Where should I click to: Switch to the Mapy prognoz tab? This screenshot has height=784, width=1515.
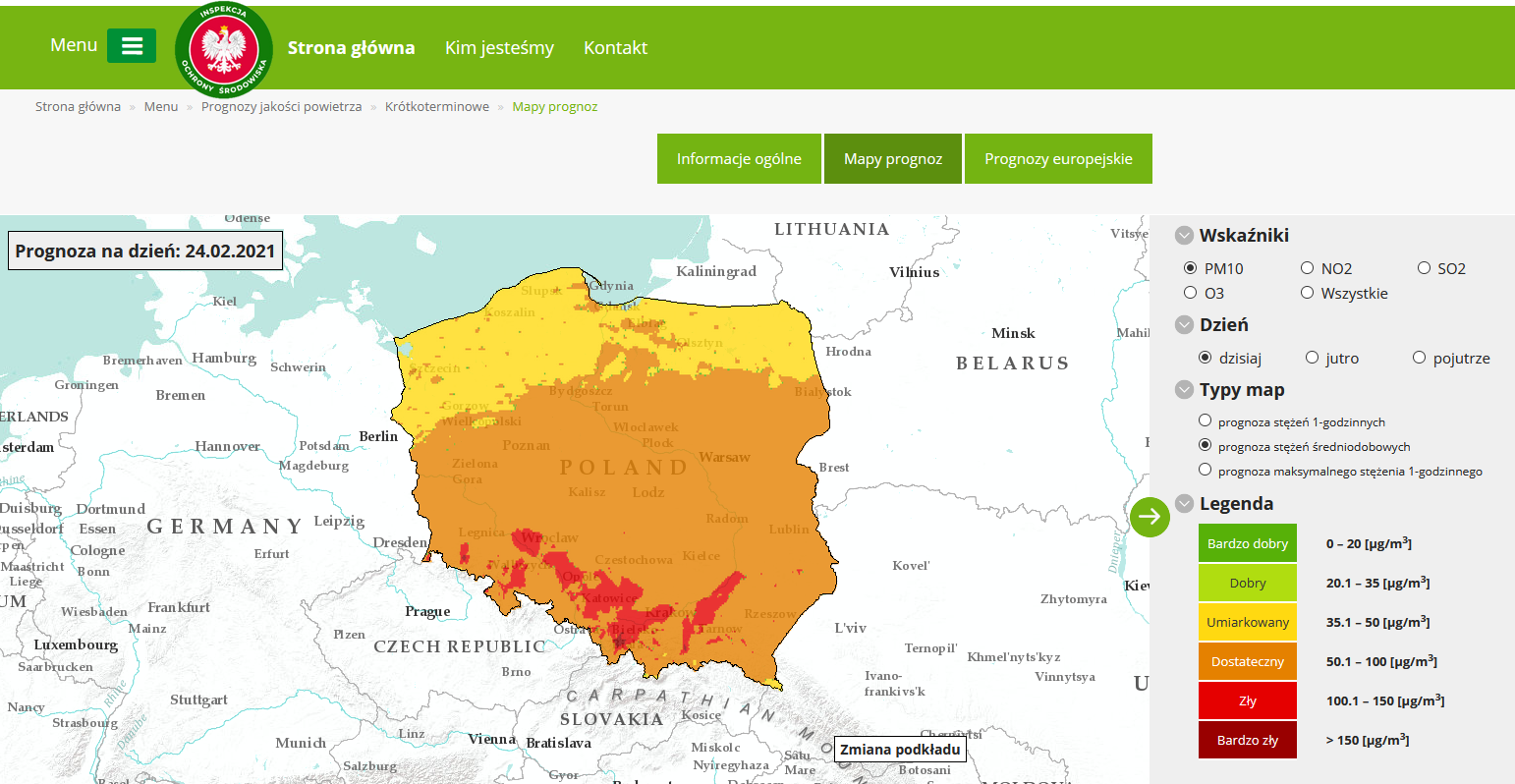pyautogui.click(x=893, y=159)
